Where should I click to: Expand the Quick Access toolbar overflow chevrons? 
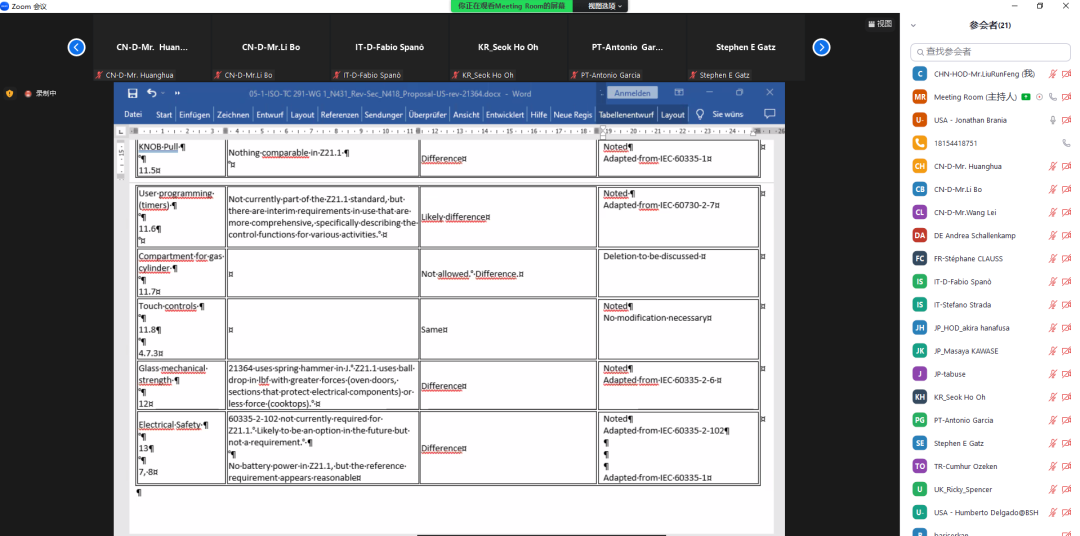coord(177,94)
